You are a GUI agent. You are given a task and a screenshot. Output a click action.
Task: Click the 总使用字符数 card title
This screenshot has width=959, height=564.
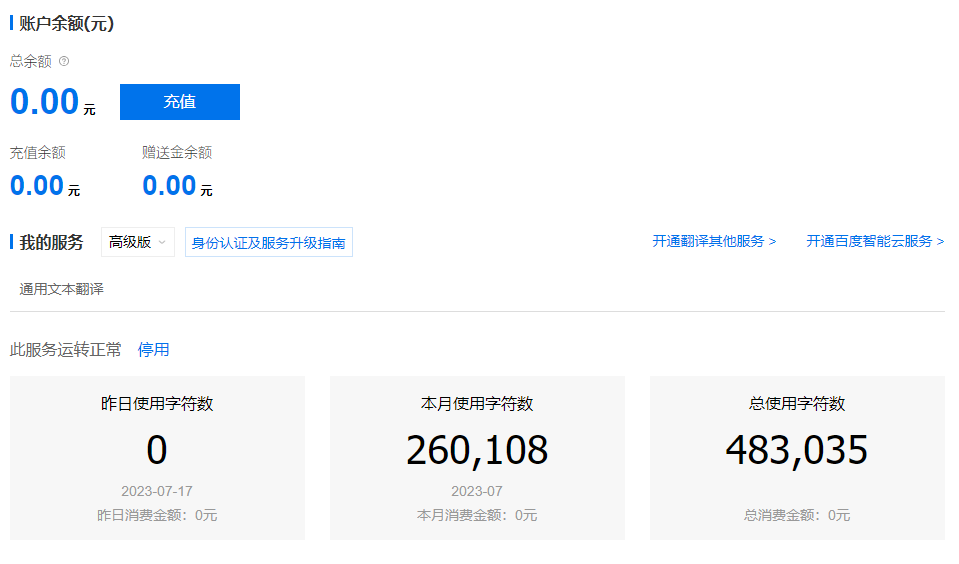tap(797, 403)
